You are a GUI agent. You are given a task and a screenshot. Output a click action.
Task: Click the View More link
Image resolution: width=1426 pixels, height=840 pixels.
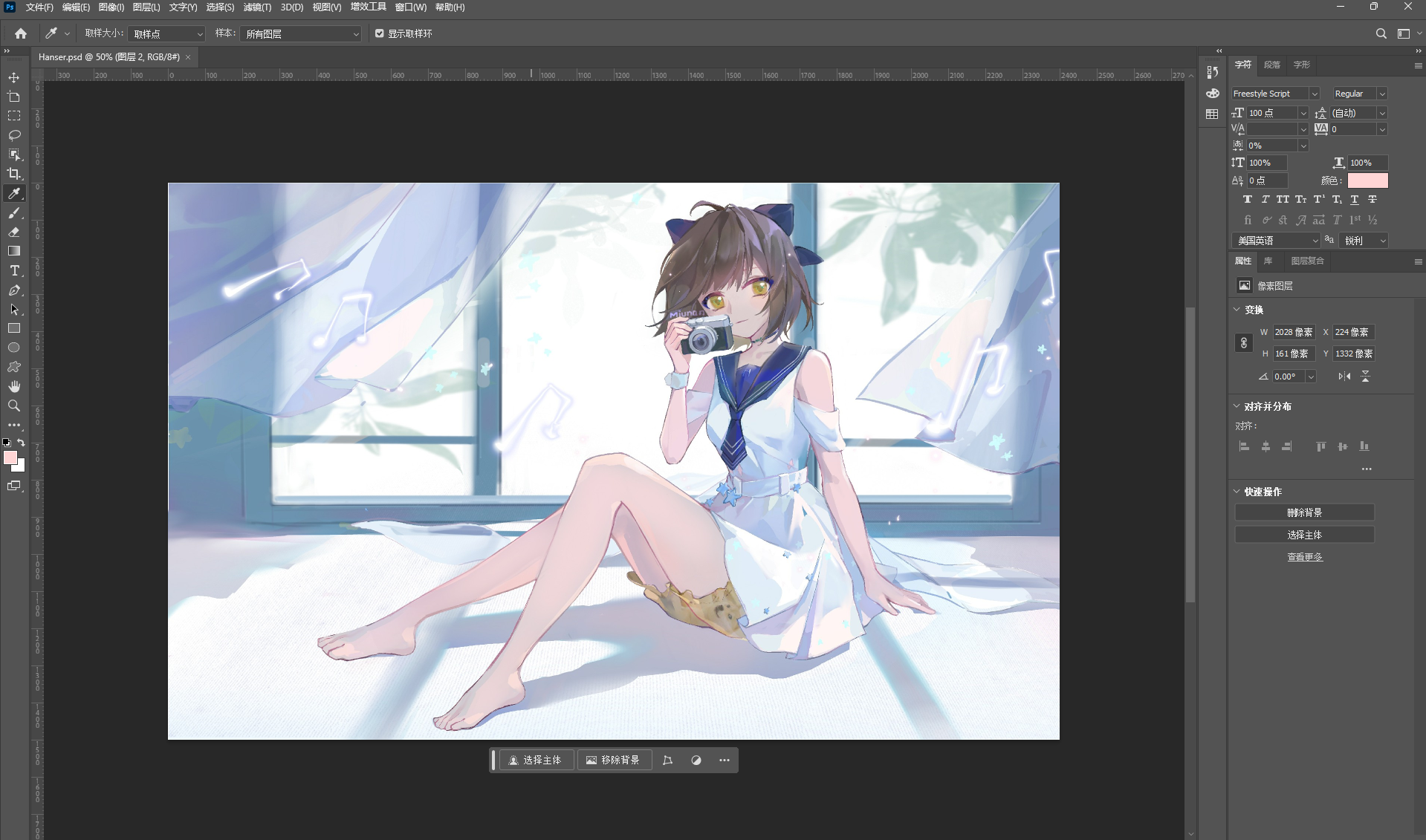pos(1304,557)
